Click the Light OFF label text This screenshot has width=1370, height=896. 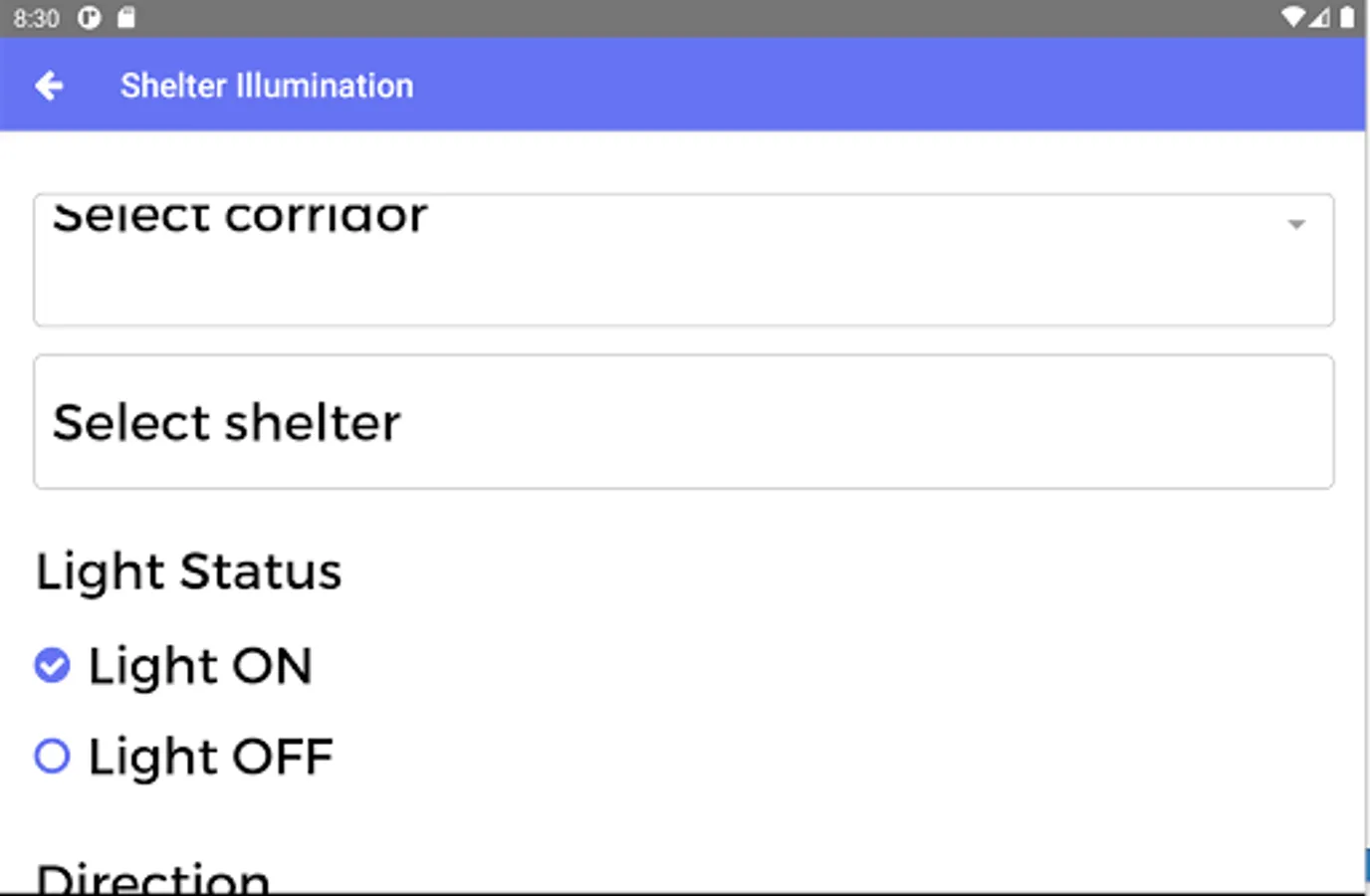click(x=210, y=758)
